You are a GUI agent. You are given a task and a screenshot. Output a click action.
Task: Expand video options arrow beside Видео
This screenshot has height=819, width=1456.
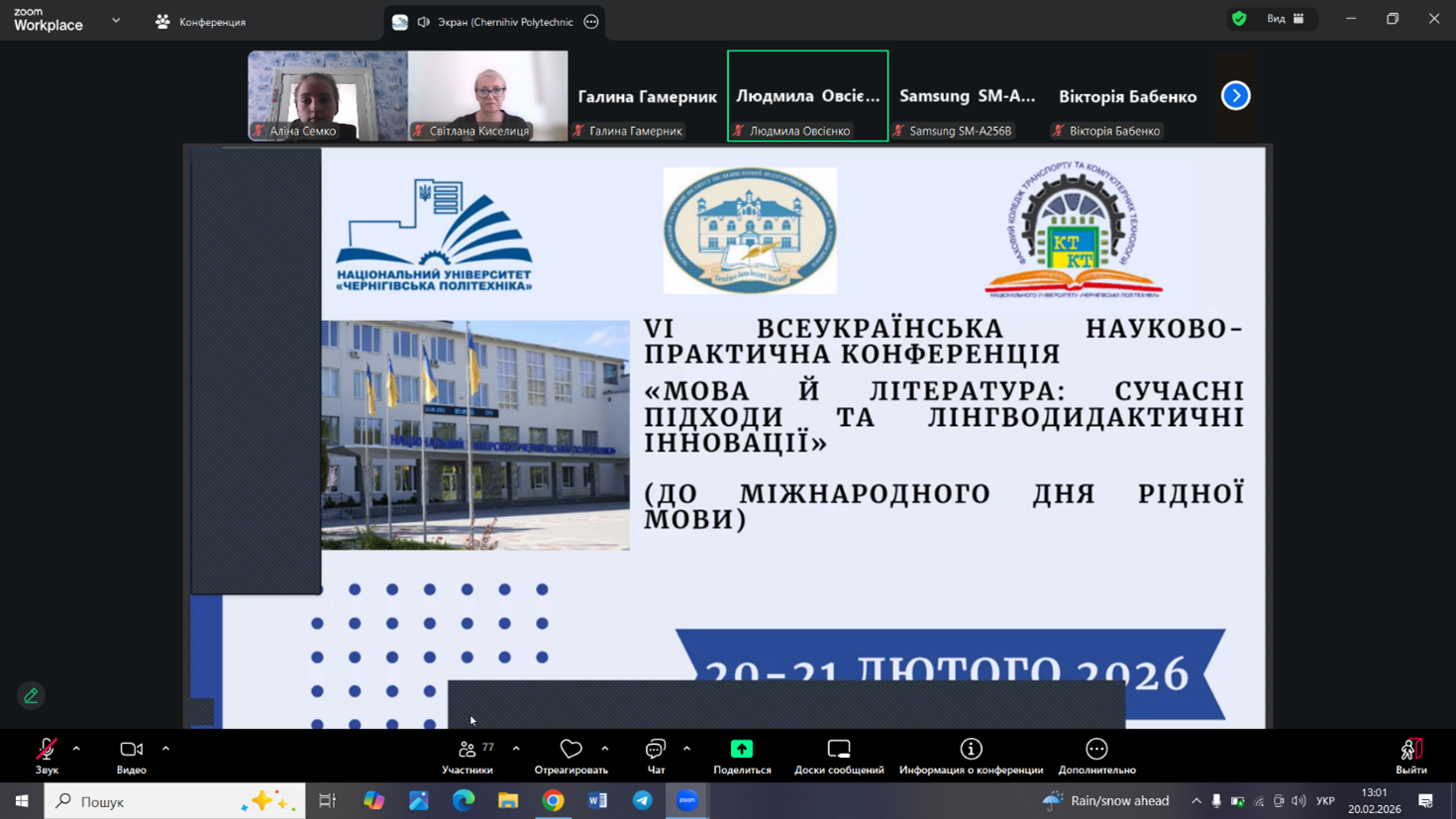pyautogui.click(x=165, y=749)
